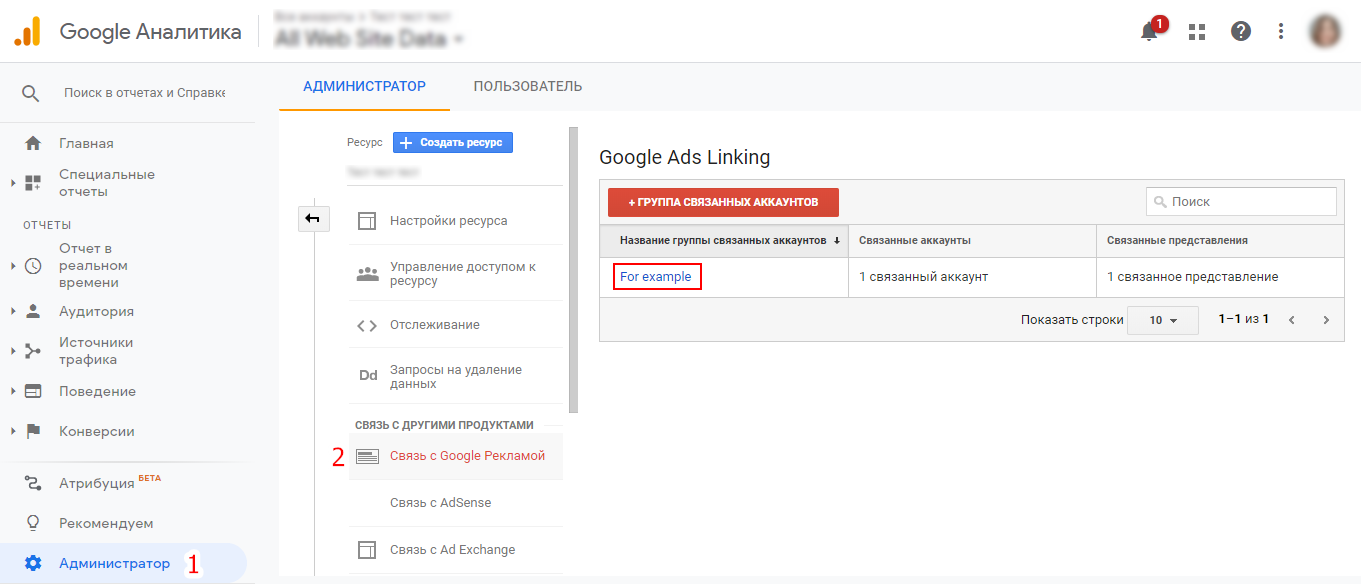Viewport: 1361px width, 584px height.
Task: Expand the Конверсии section arrow
Action: click(13, 431)
